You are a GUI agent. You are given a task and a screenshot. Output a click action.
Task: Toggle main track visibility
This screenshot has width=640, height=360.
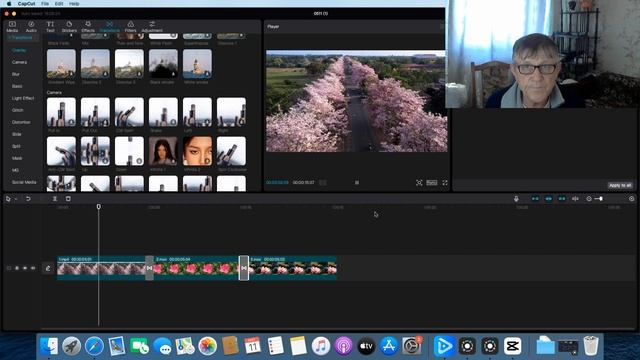[x=25, y=268]
